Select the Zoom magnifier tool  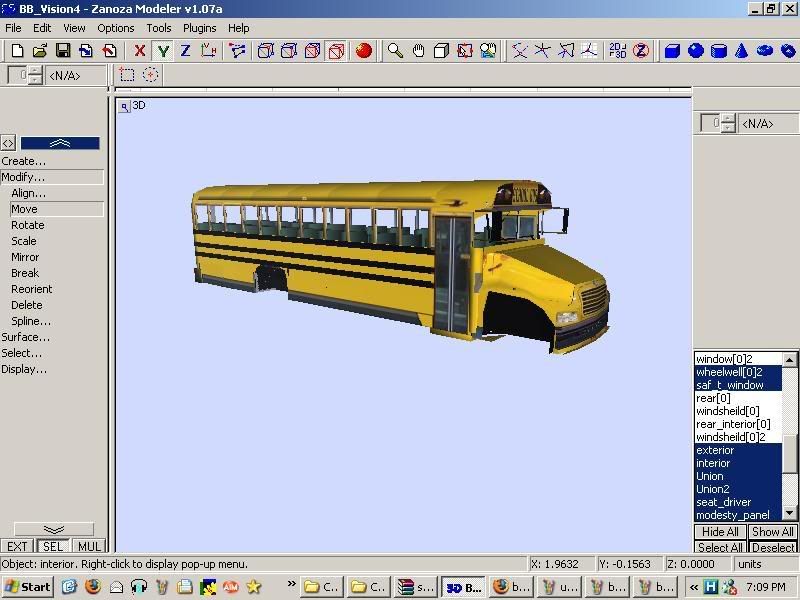coord(396,50)
